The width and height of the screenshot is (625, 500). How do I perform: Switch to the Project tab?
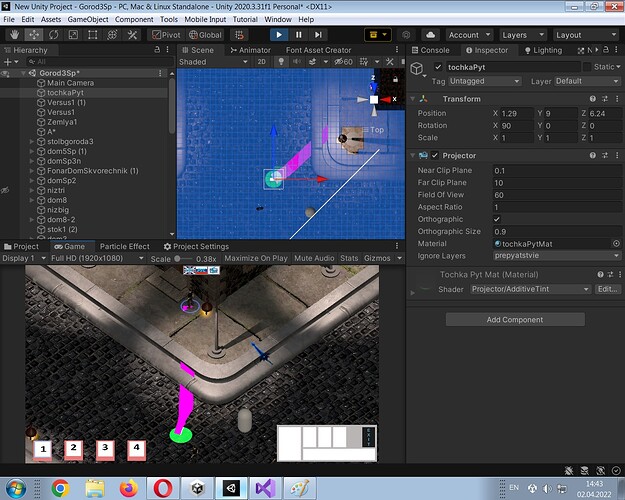[x=22, y=246]
